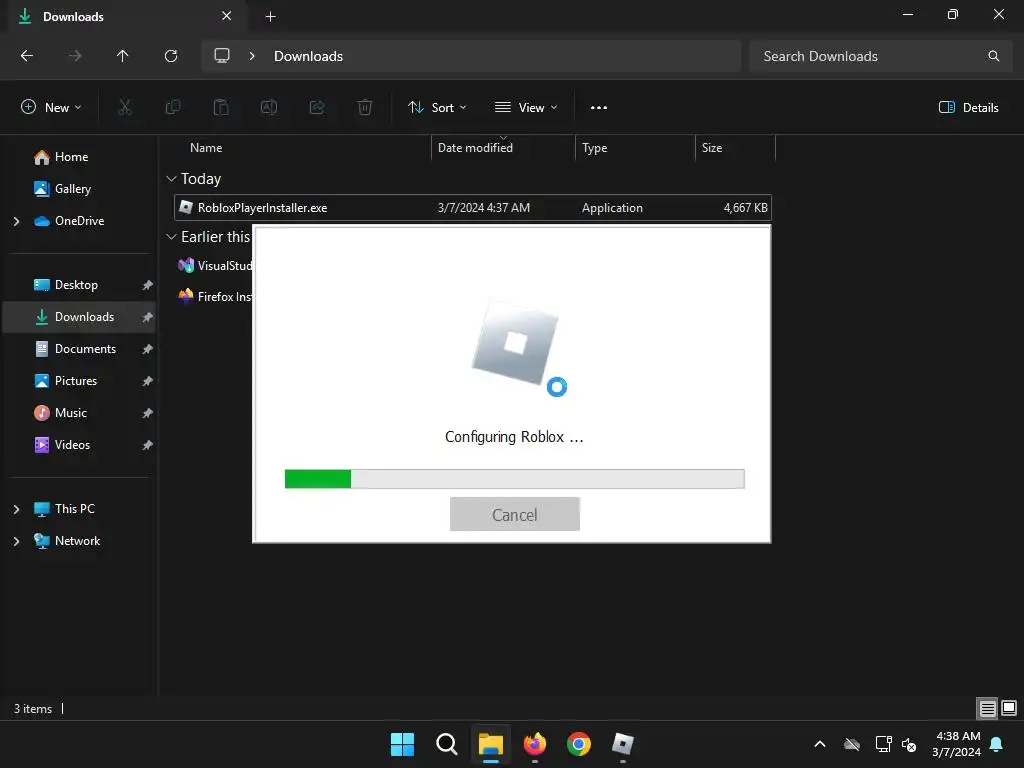Open the View dropdown

coord(526,108)
